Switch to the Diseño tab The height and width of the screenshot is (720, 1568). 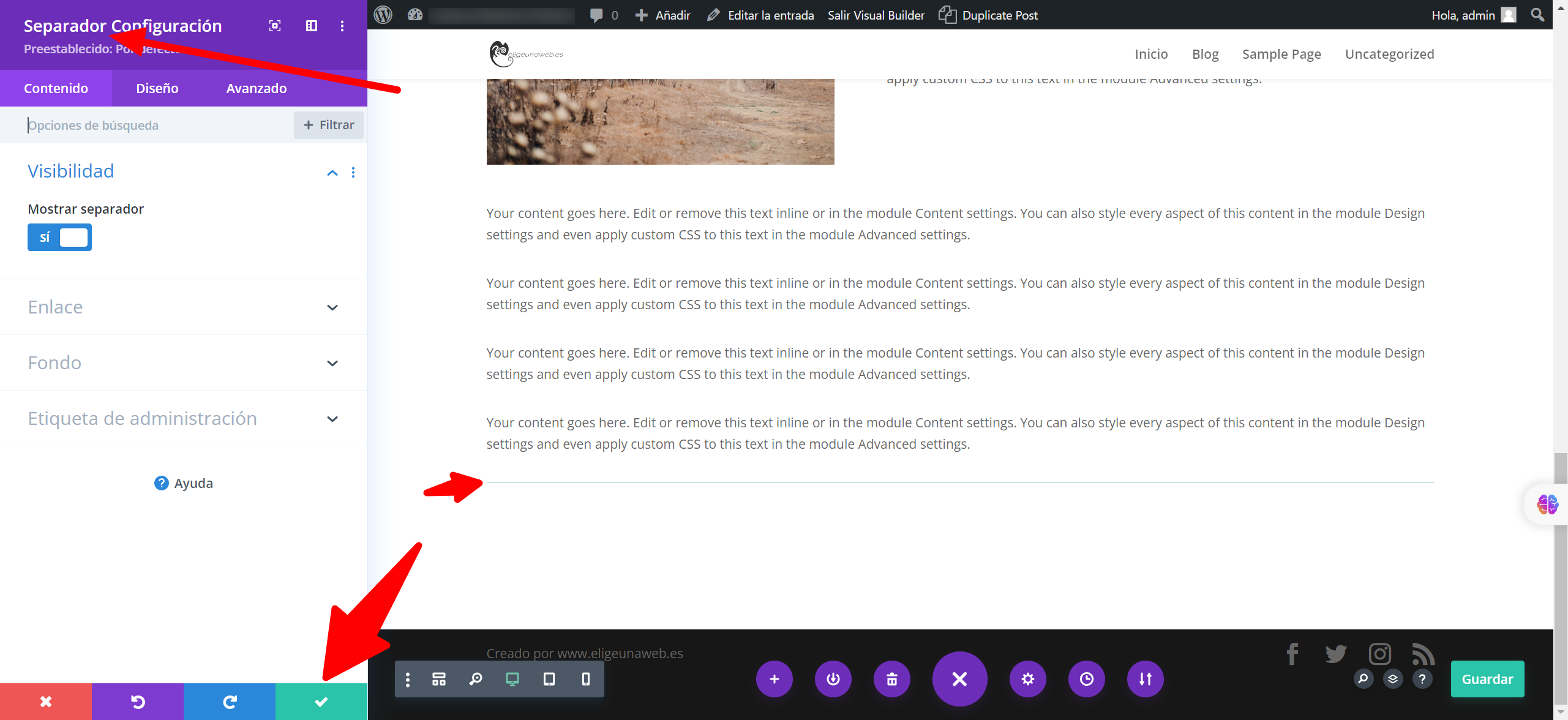click(x=157, y=88)
